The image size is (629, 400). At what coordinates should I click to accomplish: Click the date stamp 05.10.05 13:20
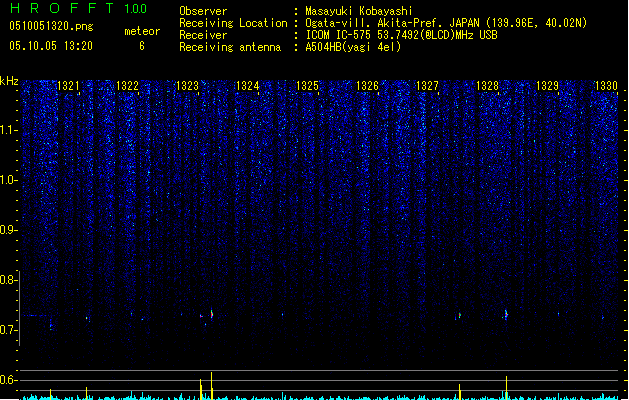coord(51,46)
